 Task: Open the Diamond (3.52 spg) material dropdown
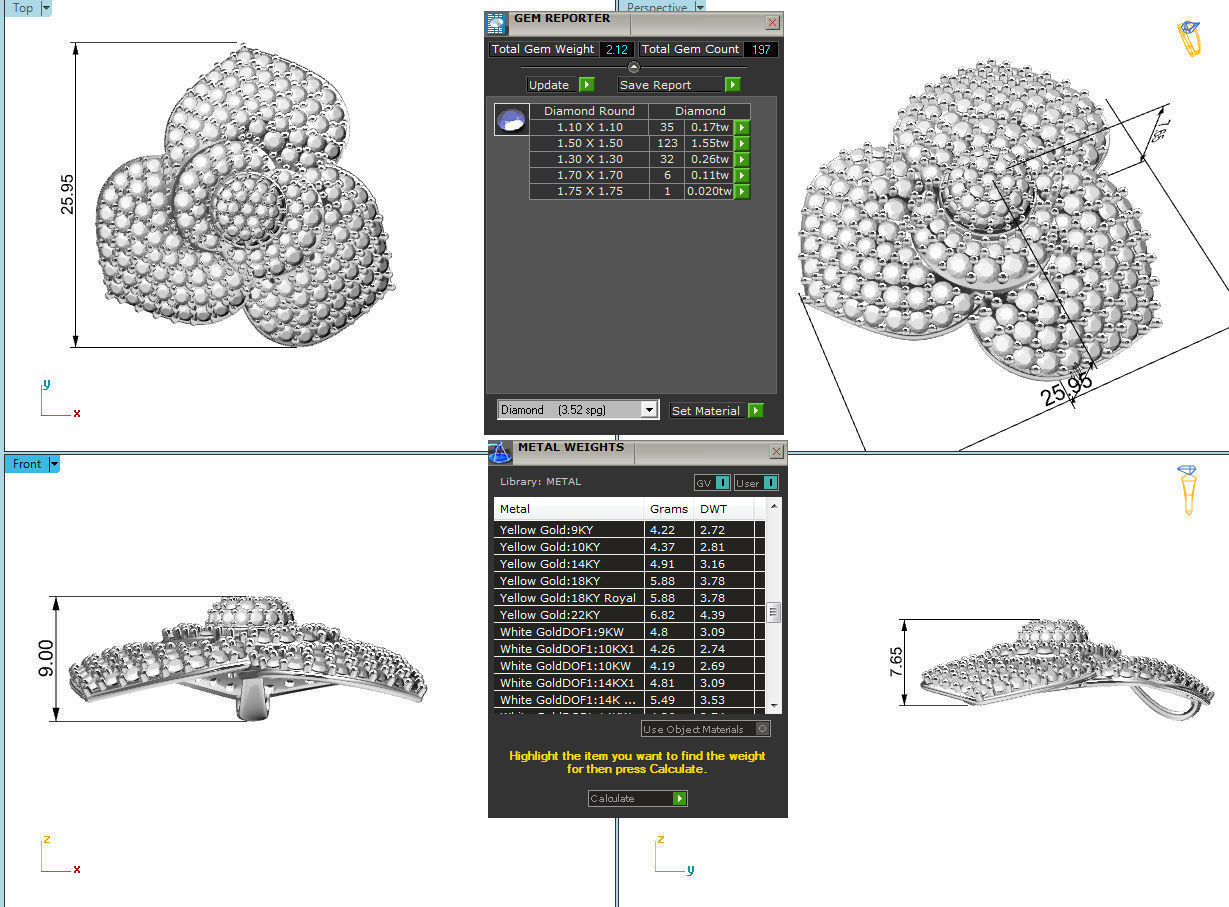click(x=650, y=410)
